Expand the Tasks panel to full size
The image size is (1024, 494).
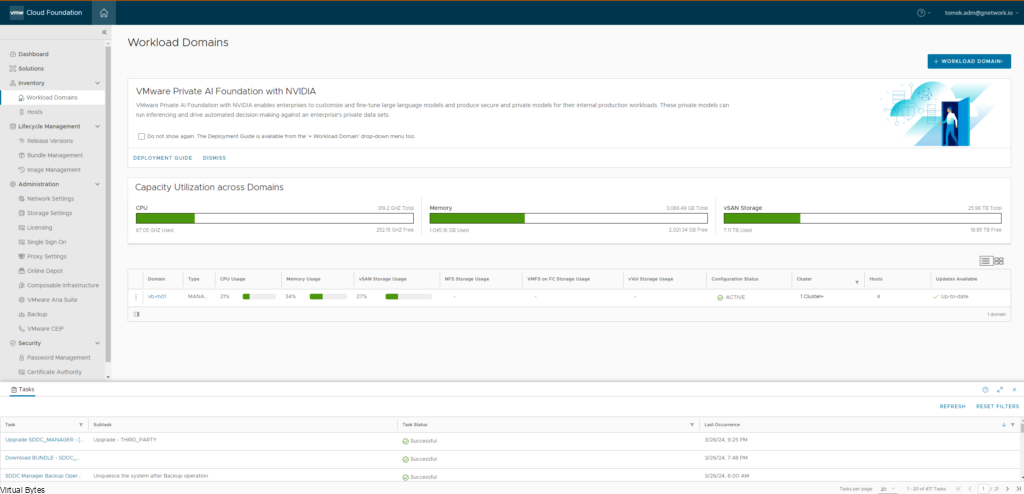click(x=999, y=389)
